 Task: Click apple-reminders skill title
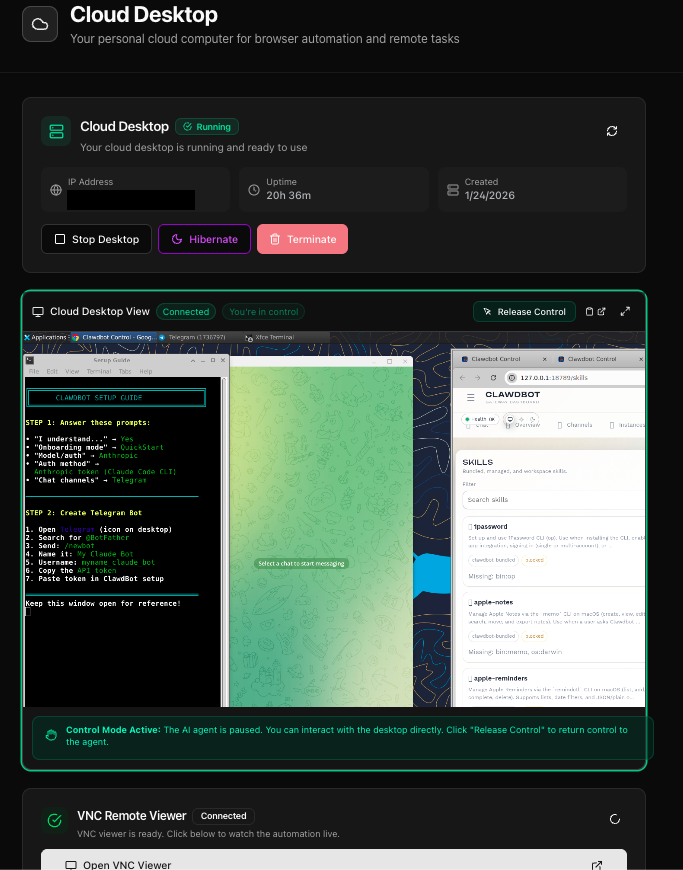(500, 678)
